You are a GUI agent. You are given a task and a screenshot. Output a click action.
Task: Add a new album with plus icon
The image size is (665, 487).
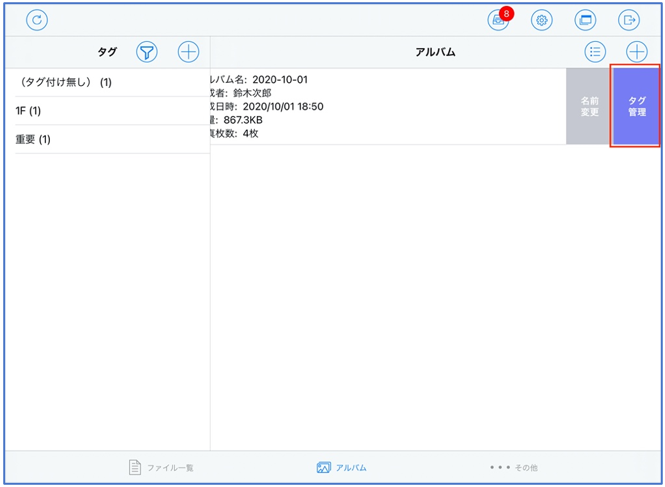point(636,52)
